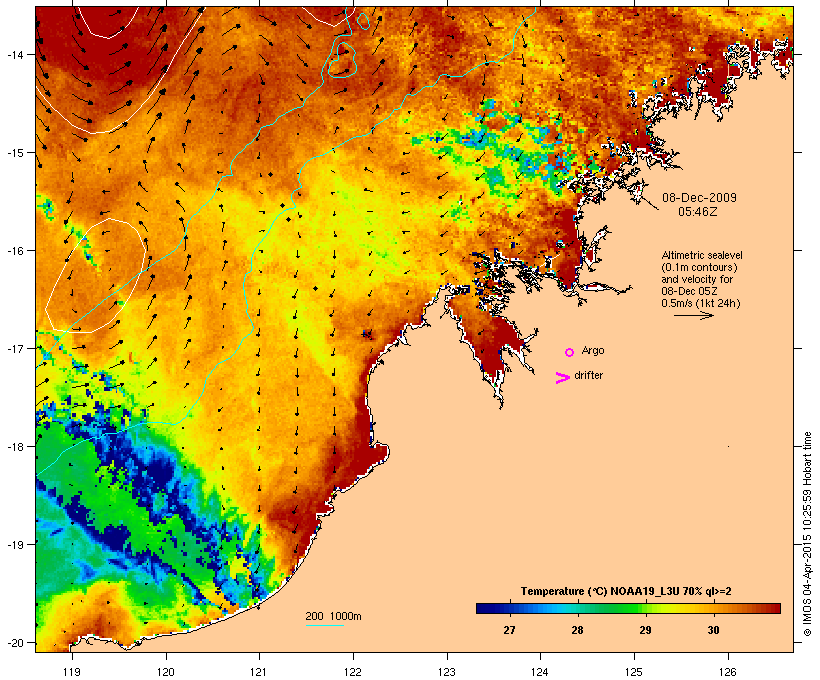Click the 'drifter' legend label
This screenshot has height=680, width=820.
pos(588,375)
